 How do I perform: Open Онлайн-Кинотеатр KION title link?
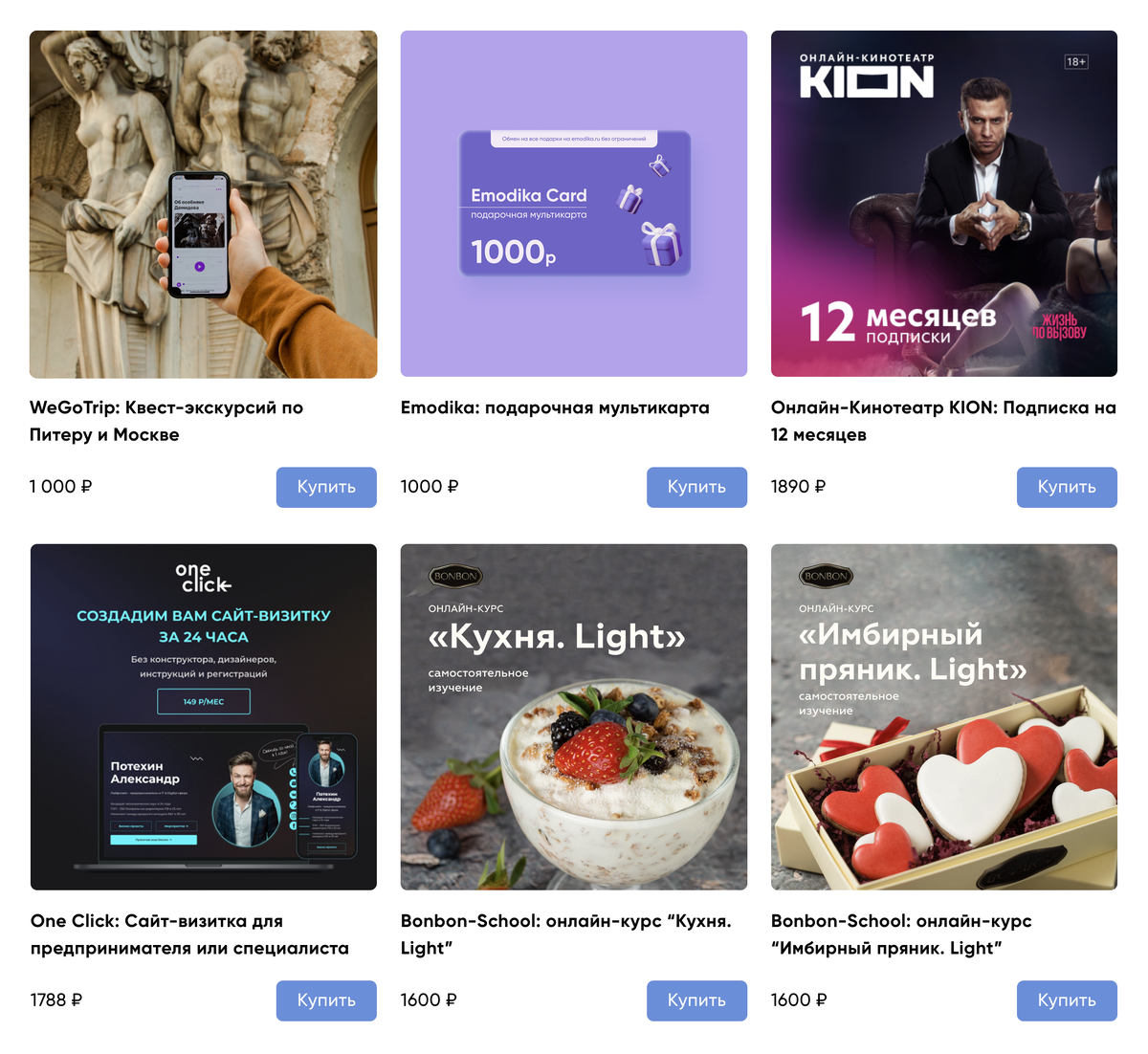[x=943, y=421]
